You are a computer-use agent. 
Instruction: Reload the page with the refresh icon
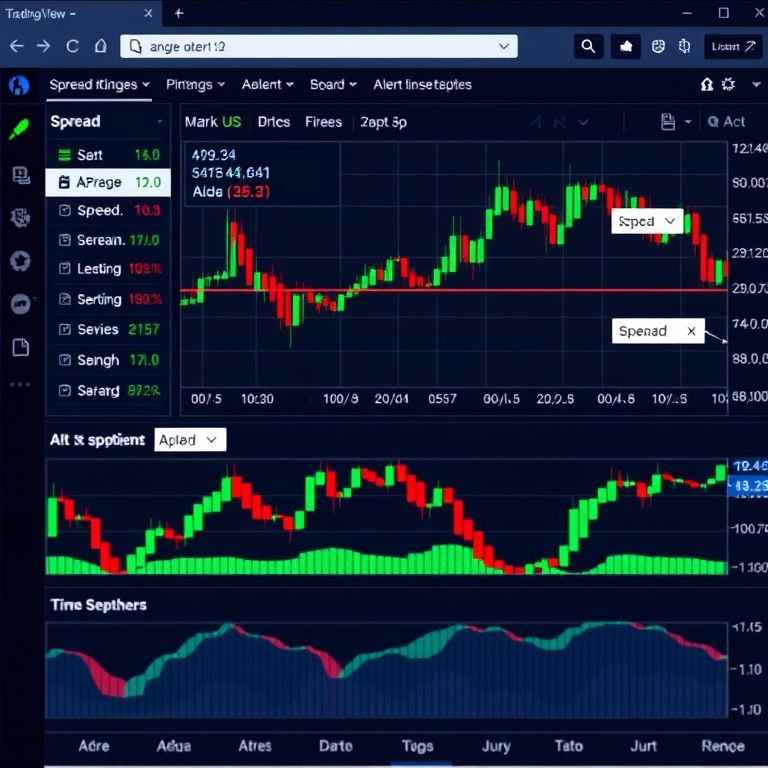[72, 46]
